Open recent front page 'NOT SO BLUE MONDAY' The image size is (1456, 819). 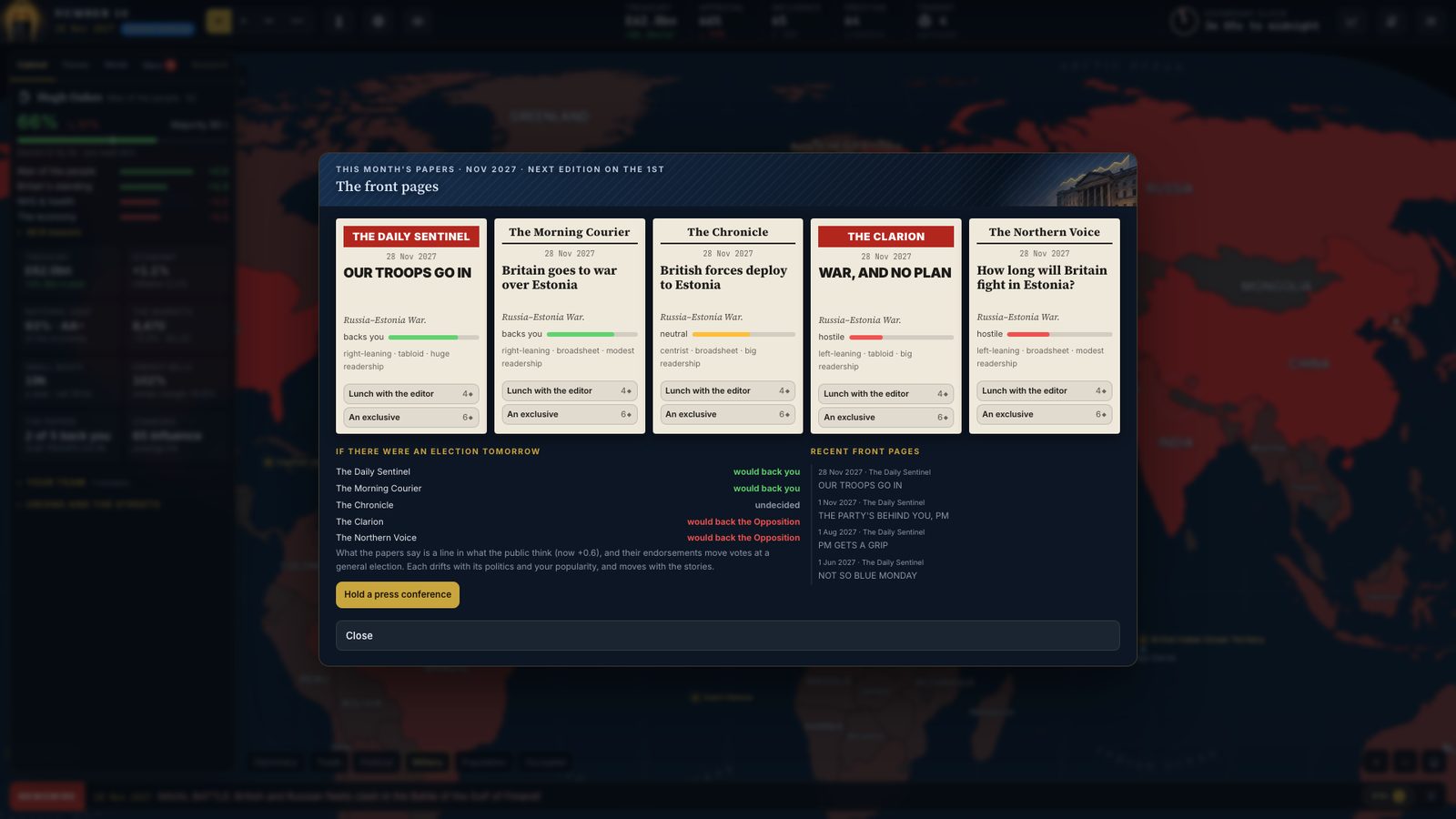867,576
